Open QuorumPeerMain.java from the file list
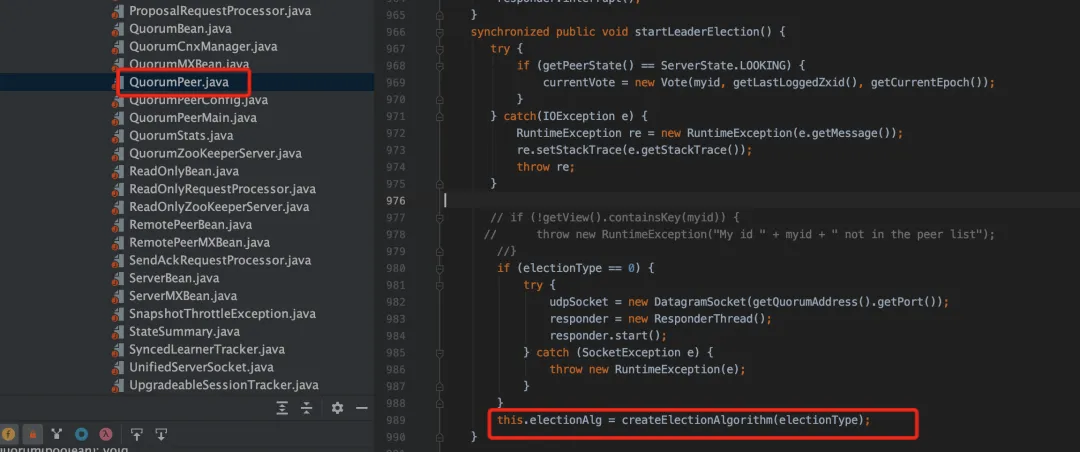The height and width of the screenshot is (452, 1080). click(192, 118)
